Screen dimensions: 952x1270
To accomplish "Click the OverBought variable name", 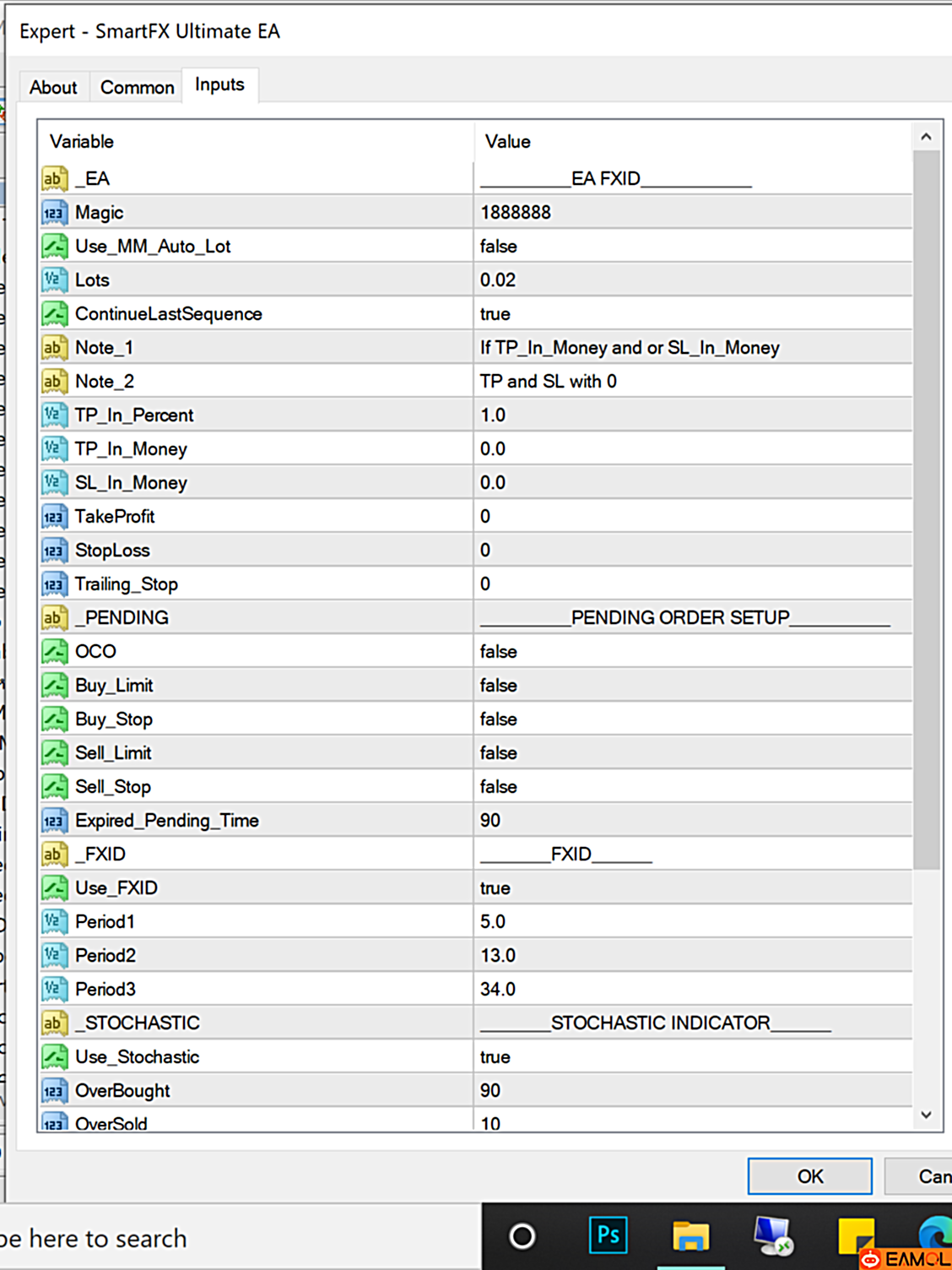I will [x=122, y=1090].
